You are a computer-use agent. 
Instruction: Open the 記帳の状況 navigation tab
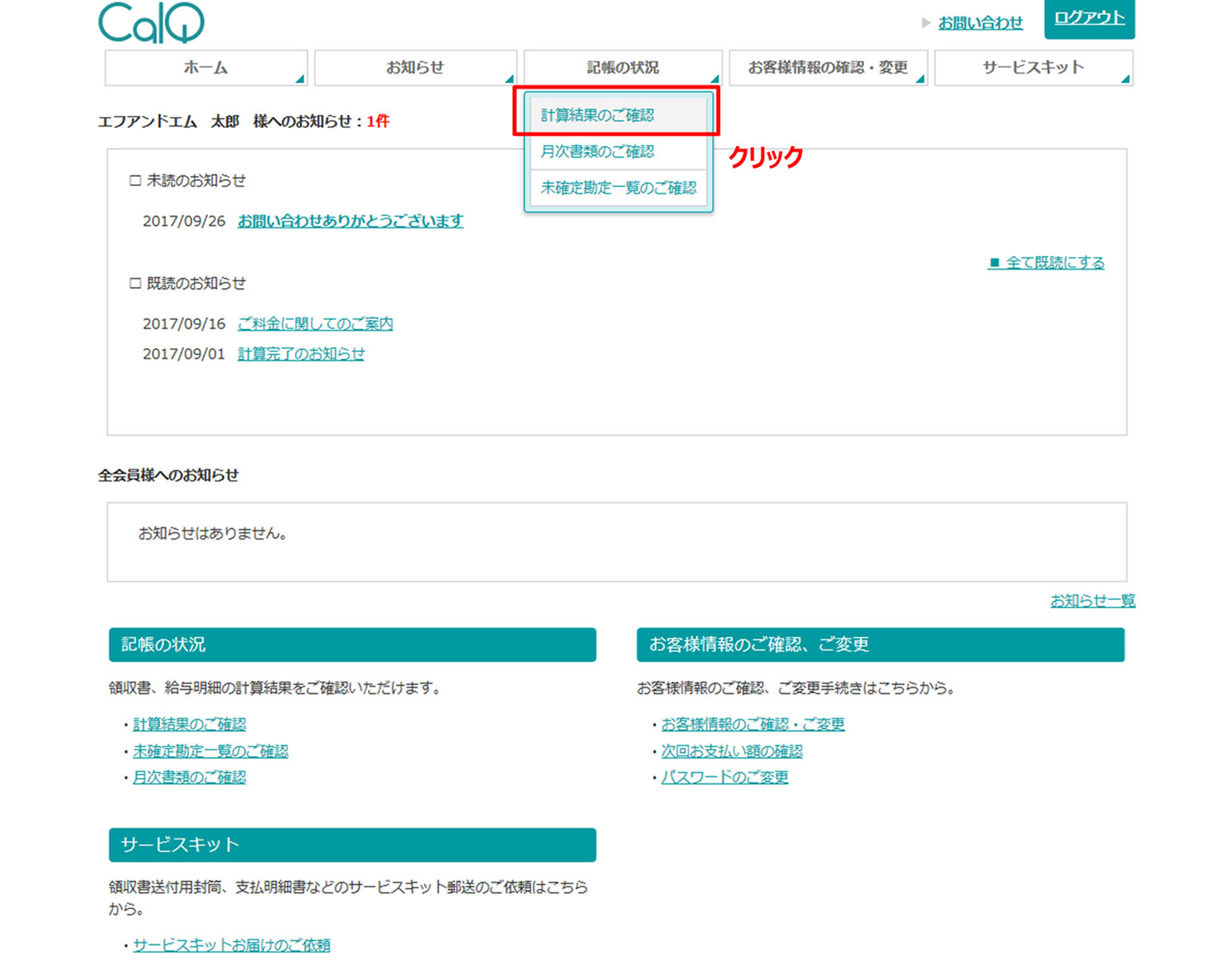[623, 68]
